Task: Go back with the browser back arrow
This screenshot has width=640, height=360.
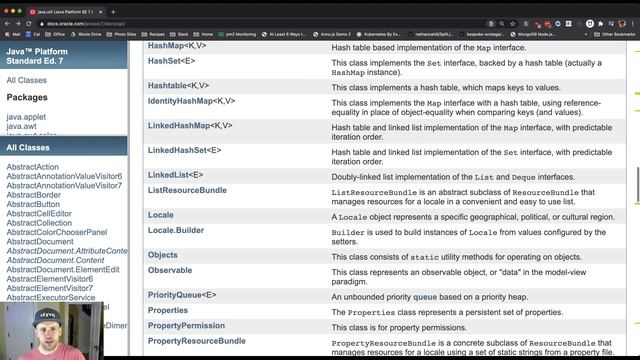Action: tap(7, 24)
